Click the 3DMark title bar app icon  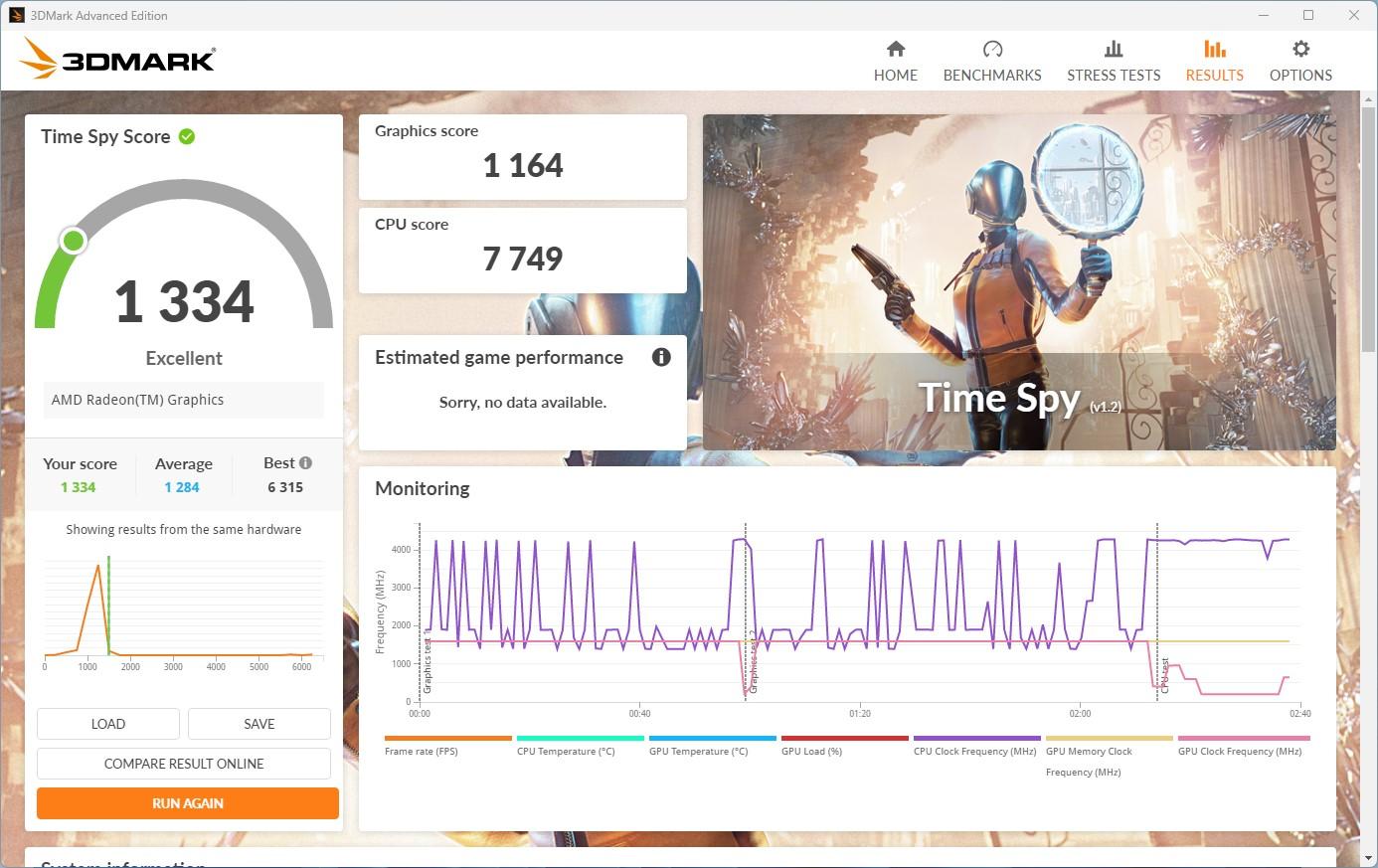[16, 15]
